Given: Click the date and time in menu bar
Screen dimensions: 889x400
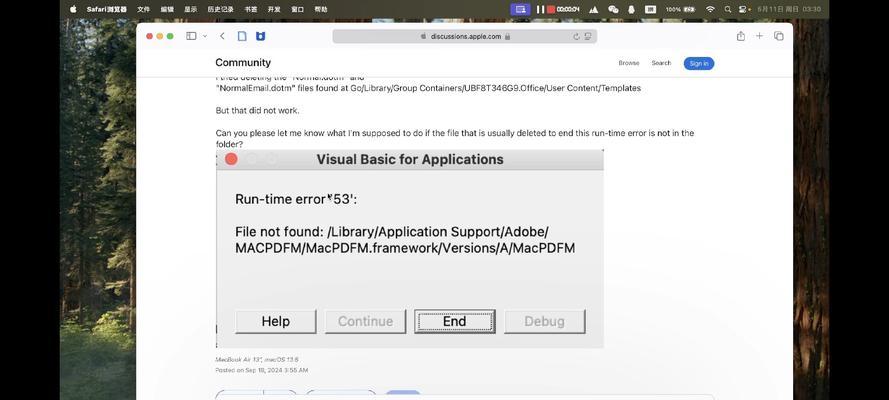Looking at the screenshot, I should 789,10.
